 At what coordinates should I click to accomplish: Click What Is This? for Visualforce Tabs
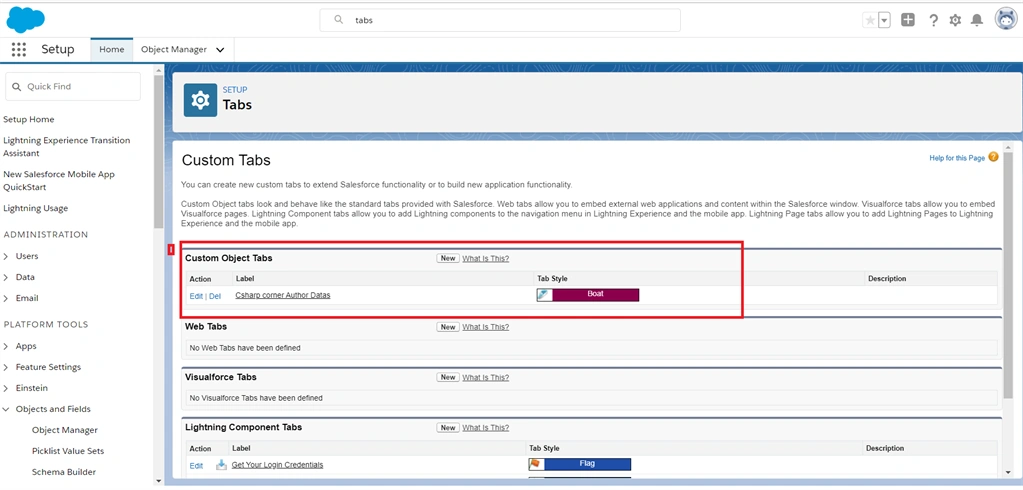click(485, 377)
